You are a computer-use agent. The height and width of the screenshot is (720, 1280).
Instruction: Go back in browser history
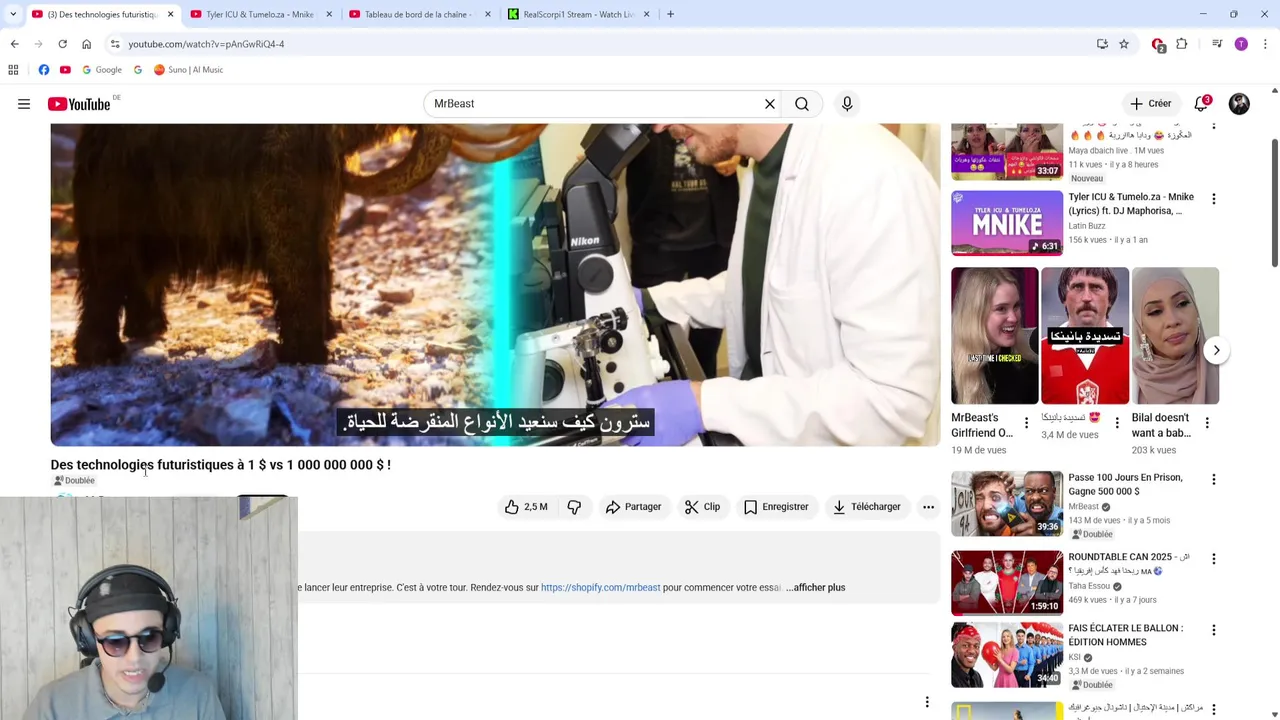point(14,44)
